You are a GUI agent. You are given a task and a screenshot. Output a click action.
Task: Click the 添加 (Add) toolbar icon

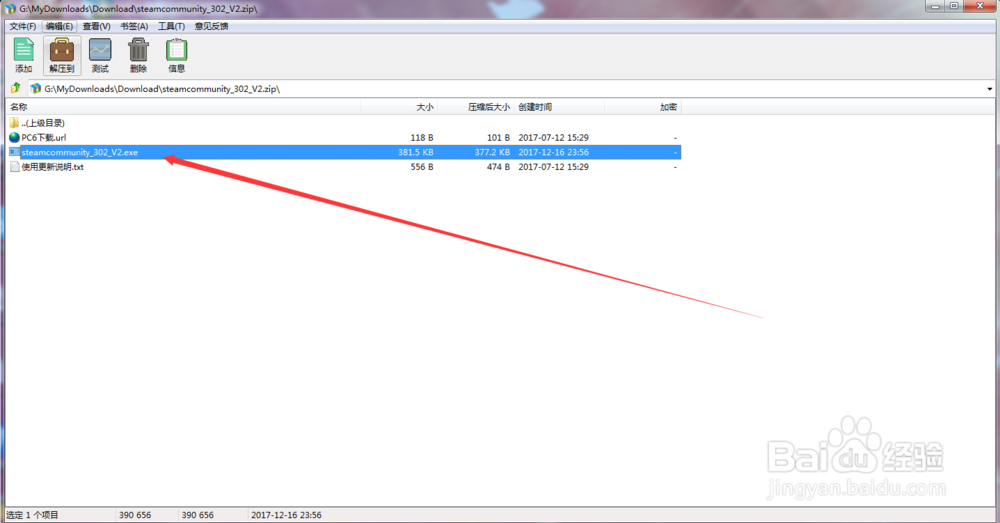coord(24,50)
